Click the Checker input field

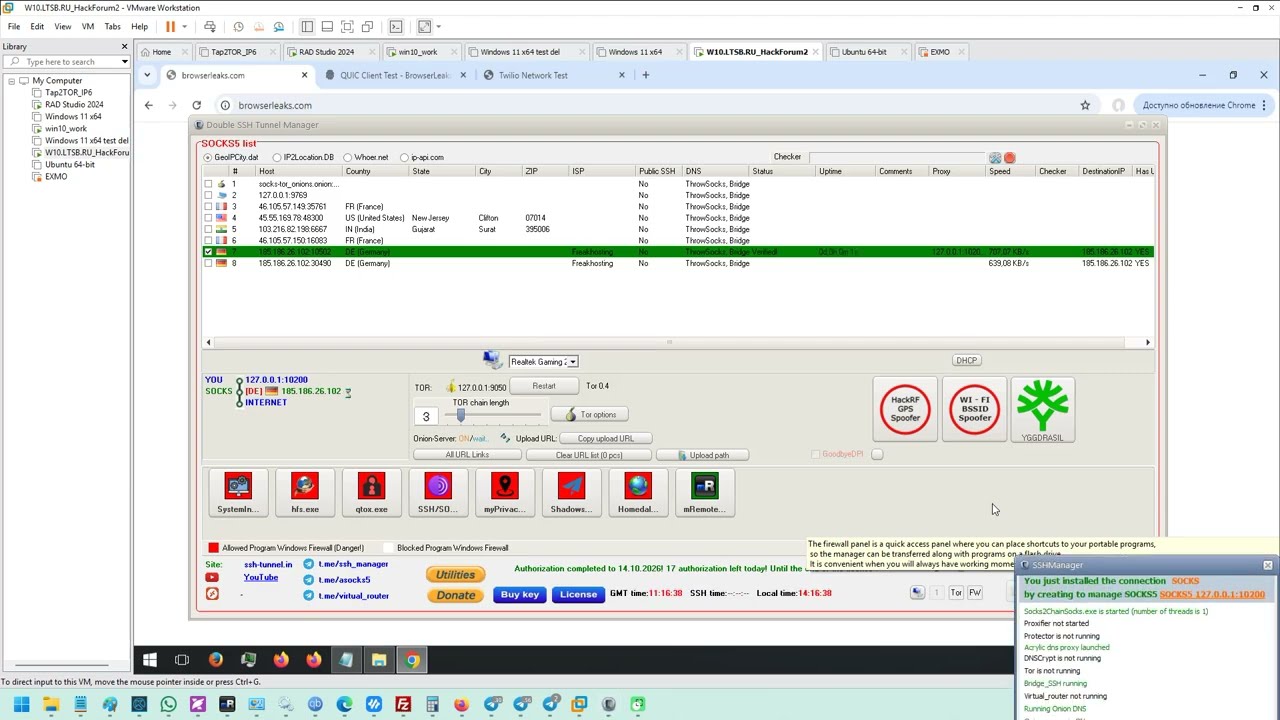tap(896, 158)
